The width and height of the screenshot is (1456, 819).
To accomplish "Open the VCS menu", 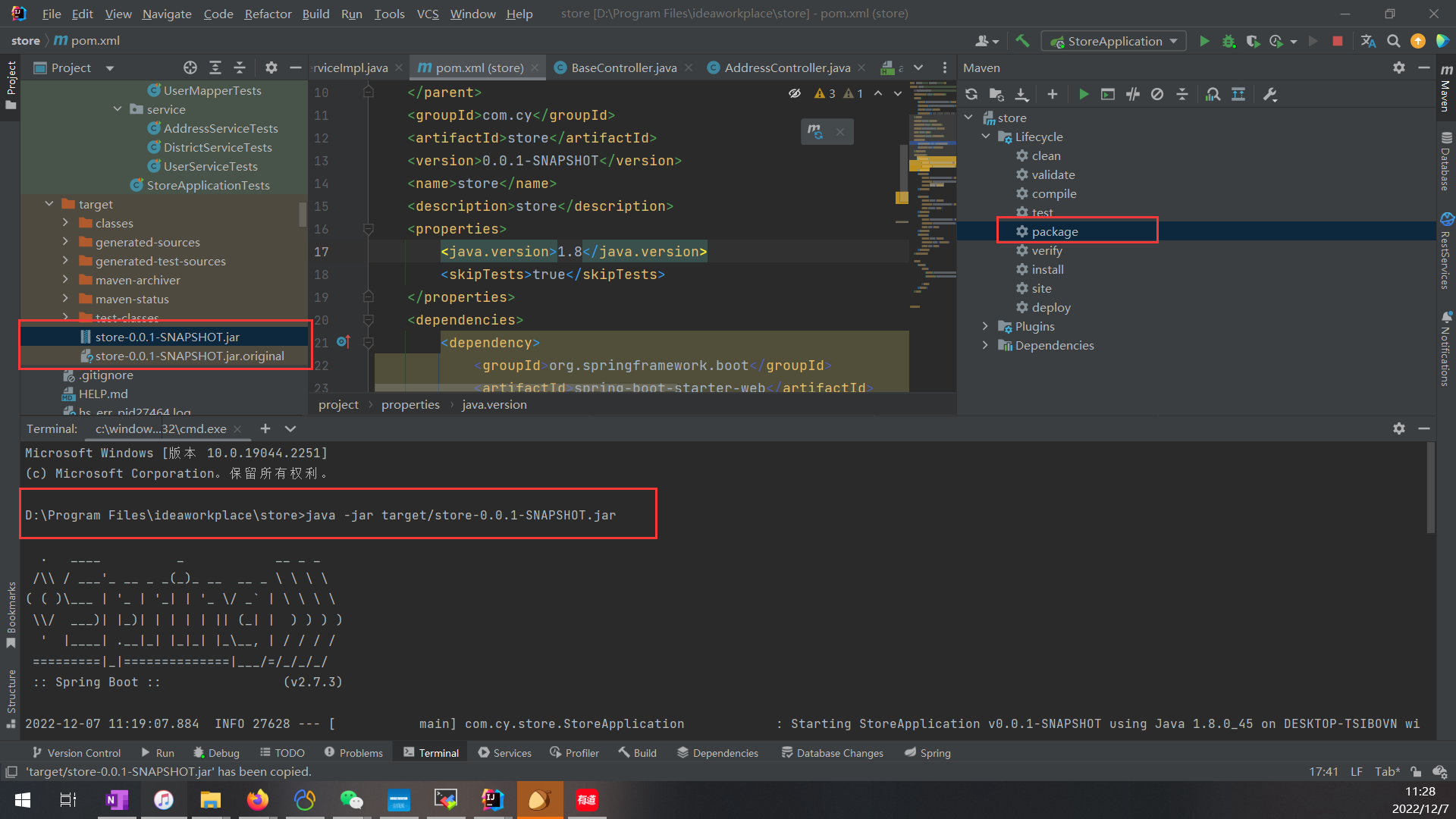I will [428, 14].
